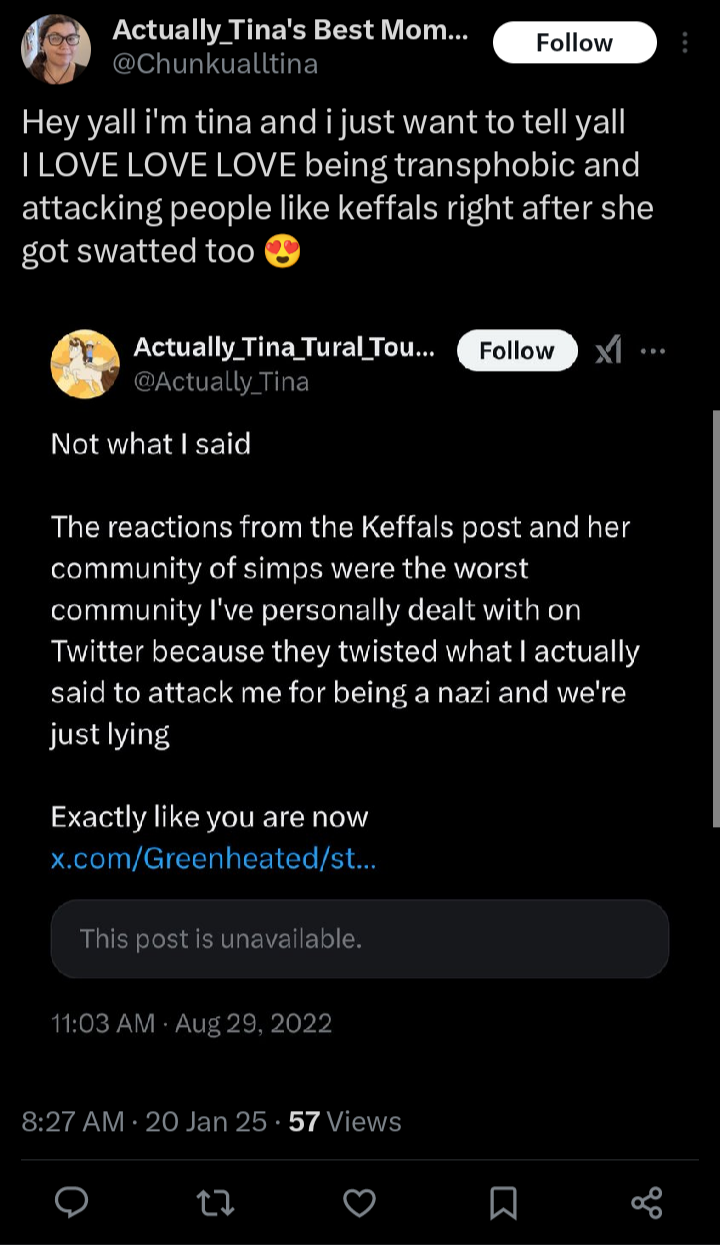Screen dimensions: 720x1245
Task: Bookmark this post
Action: coord(503,1202)
